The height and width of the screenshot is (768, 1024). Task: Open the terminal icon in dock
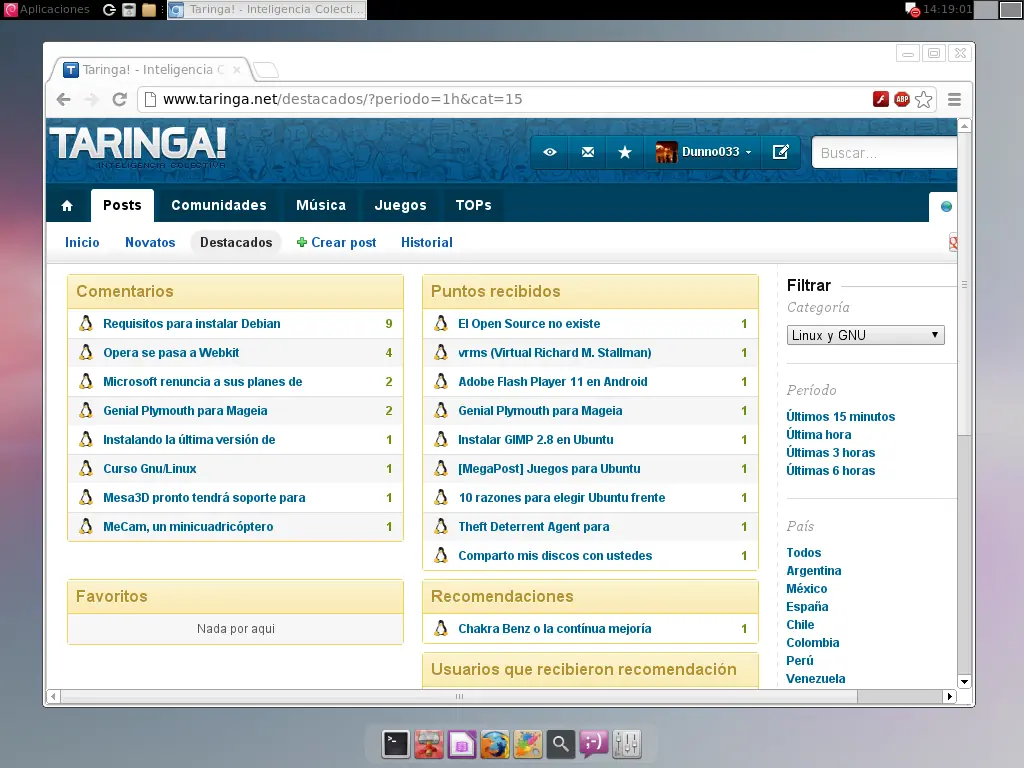click(x=396, y=744)
